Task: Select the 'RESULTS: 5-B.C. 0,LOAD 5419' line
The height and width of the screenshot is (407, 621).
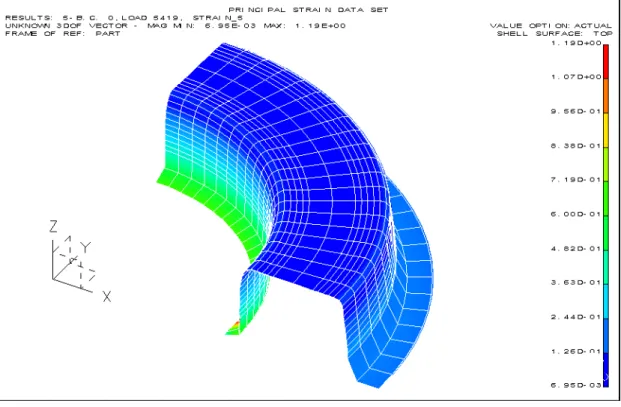Action: [x=124, y=18]
